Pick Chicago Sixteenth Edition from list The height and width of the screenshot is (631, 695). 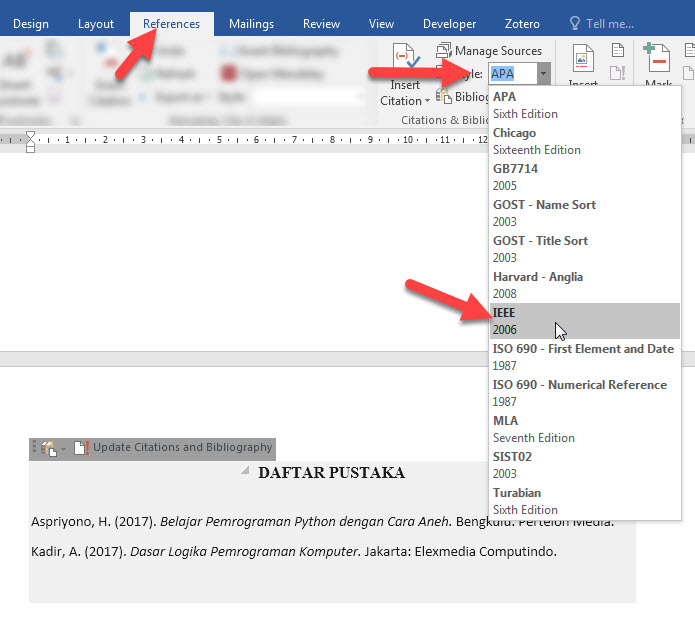(x=584, y=141)
